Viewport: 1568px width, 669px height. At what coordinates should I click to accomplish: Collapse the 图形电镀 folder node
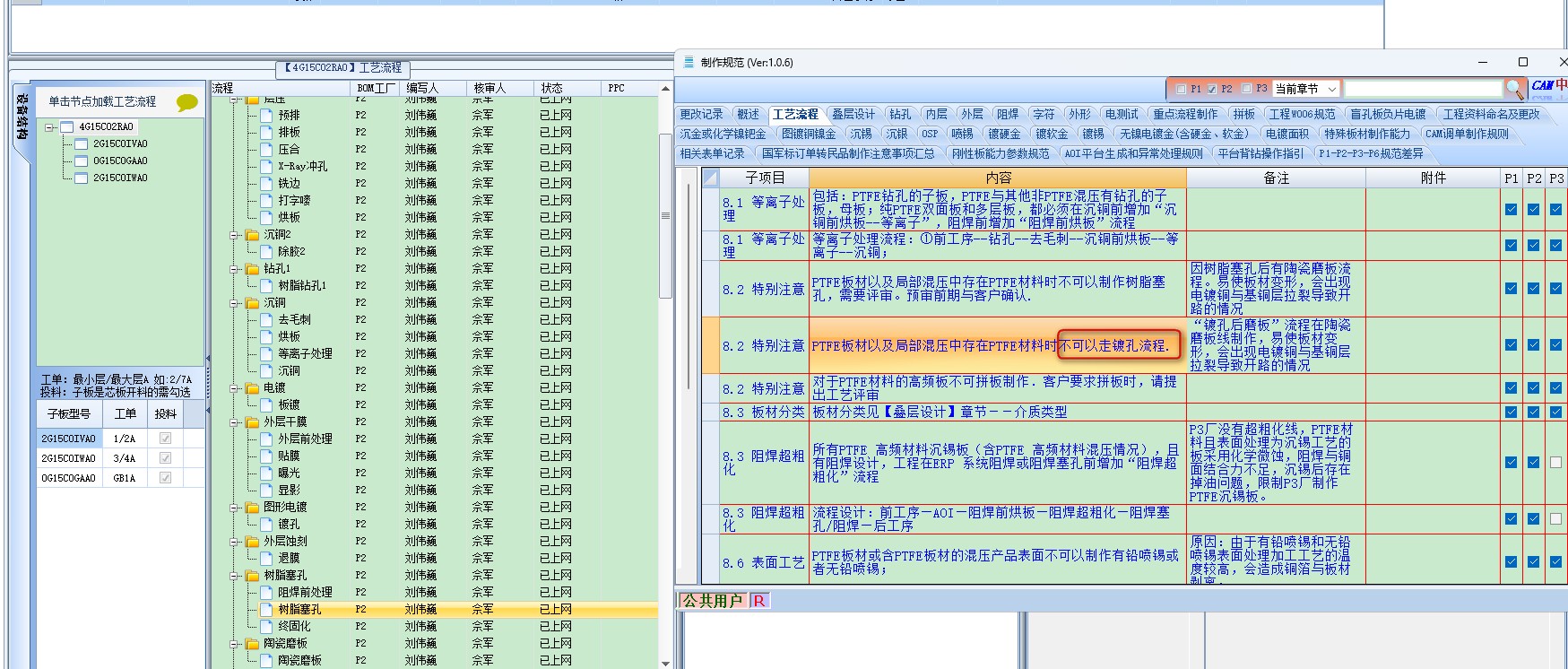point(235,508)
